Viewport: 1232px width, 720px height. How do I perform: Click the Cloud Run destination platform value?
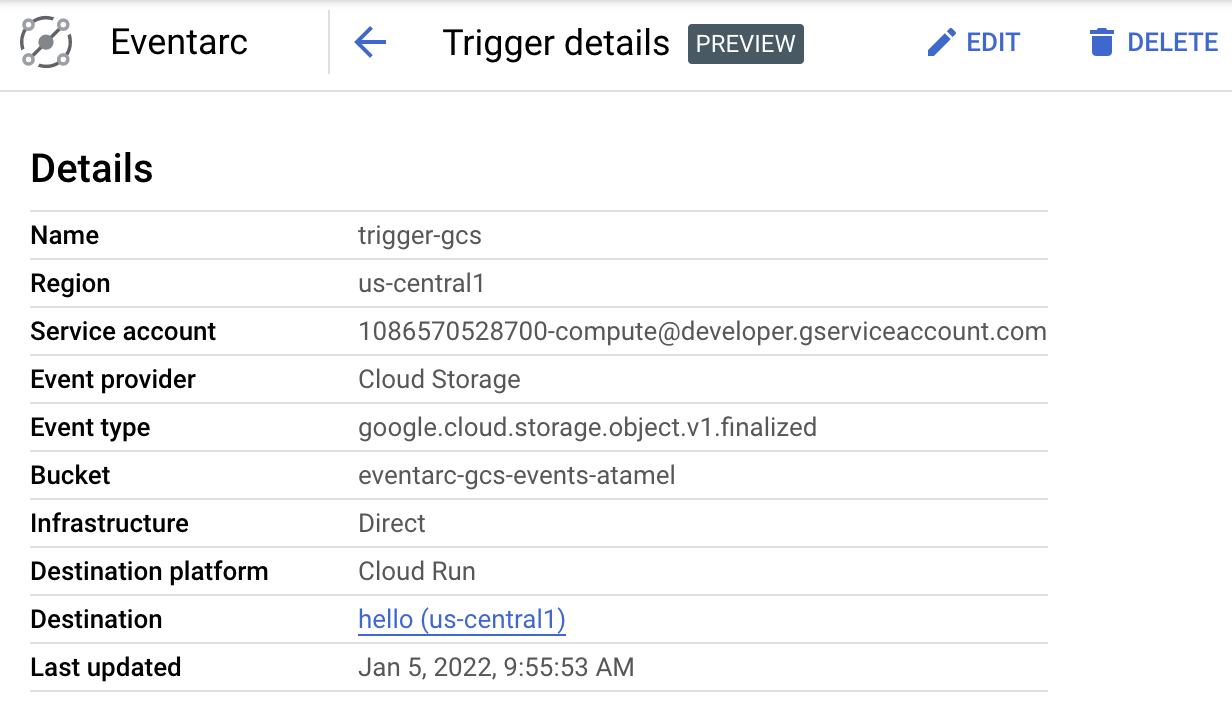click(416, 572)
